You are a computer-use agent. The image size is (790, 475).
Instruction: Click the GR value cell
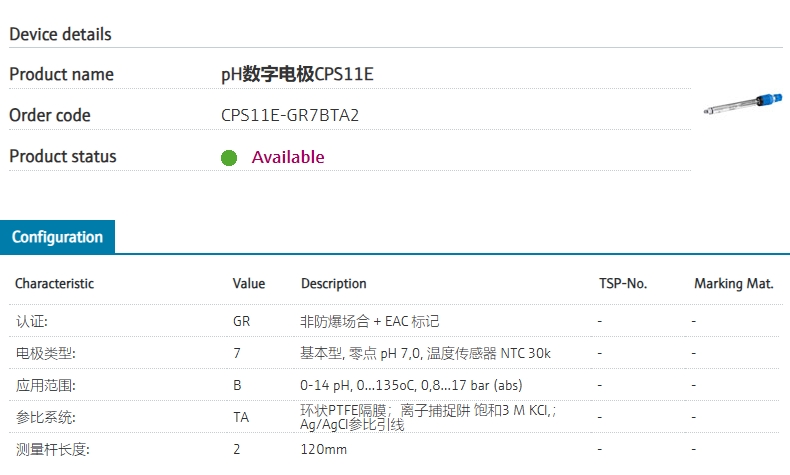click(241, 321)
